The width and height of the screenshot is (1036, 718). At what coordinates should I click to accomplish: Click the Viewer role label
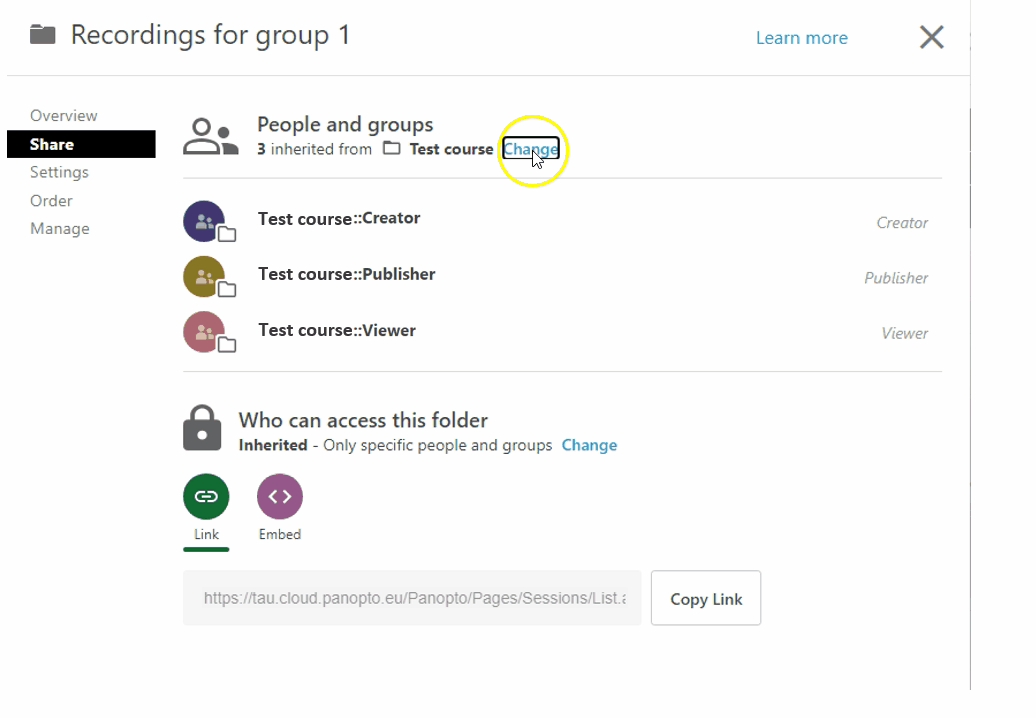pyautogui.click(x=905, y=334)
